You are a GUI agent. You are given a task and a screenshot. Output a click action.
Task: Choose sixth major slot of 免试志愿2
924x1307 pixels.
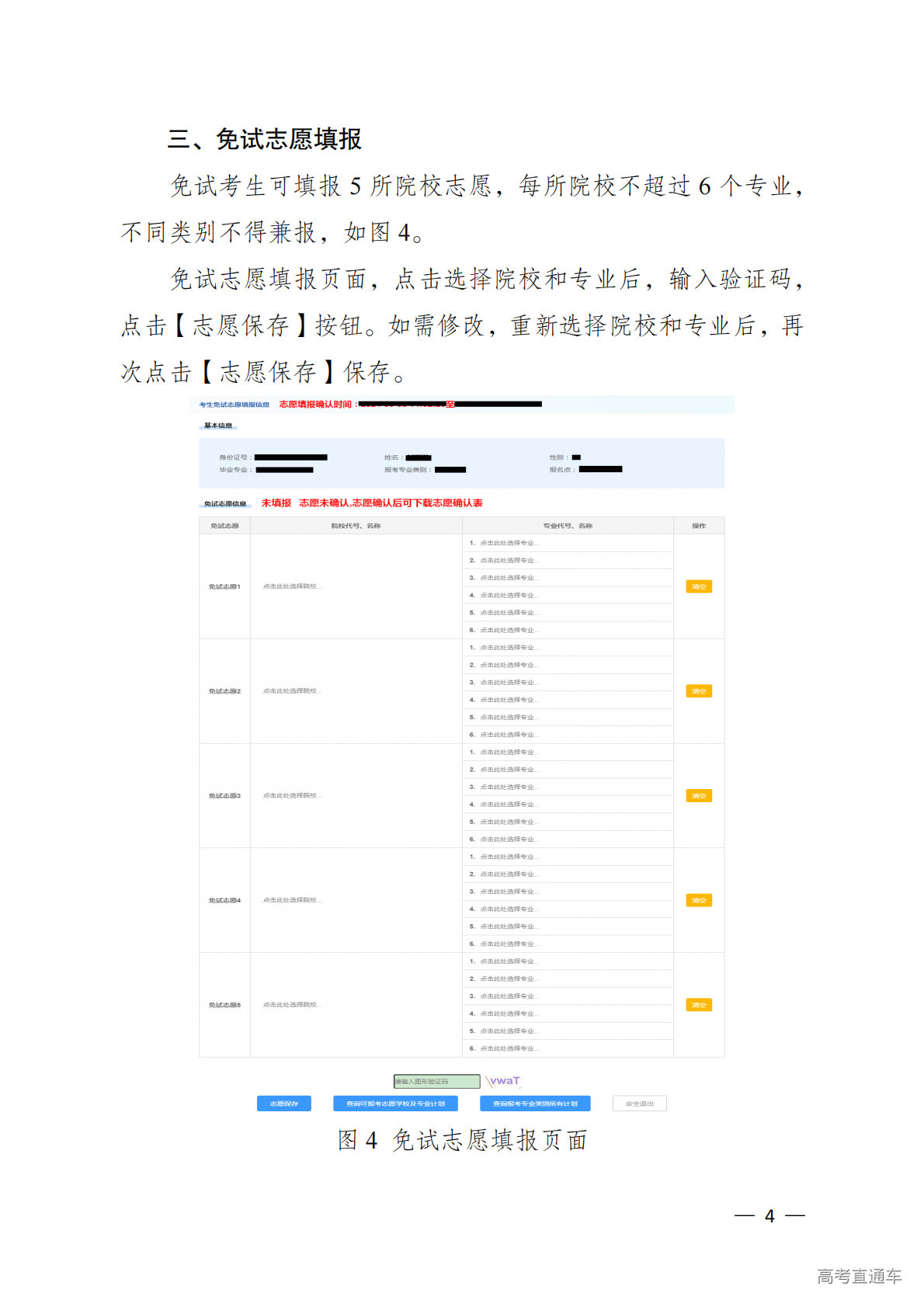coord(508,735)
